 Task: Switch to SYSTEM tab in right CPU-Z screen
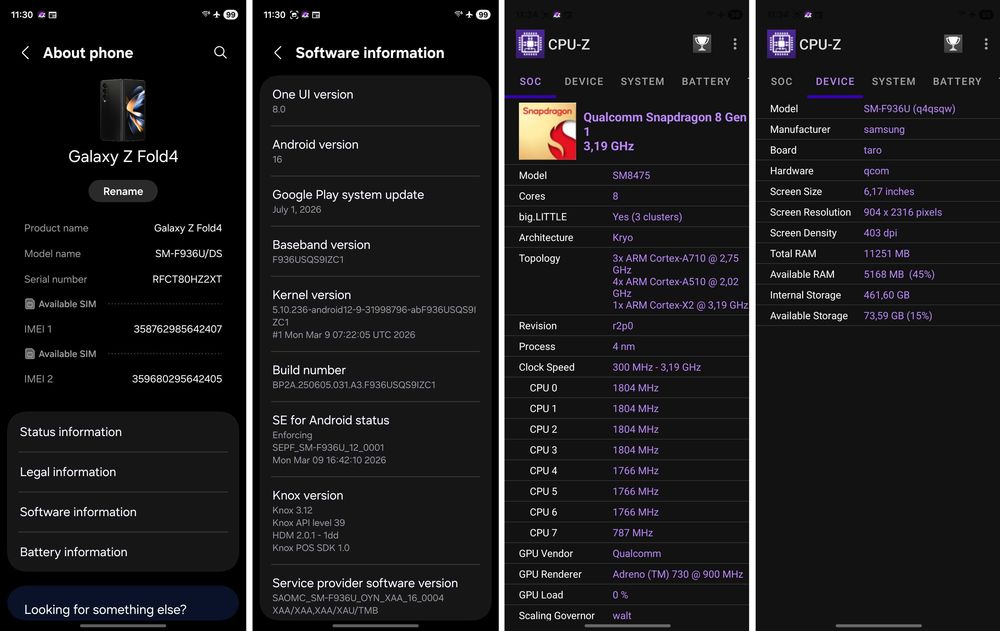(x=893, y=82)
